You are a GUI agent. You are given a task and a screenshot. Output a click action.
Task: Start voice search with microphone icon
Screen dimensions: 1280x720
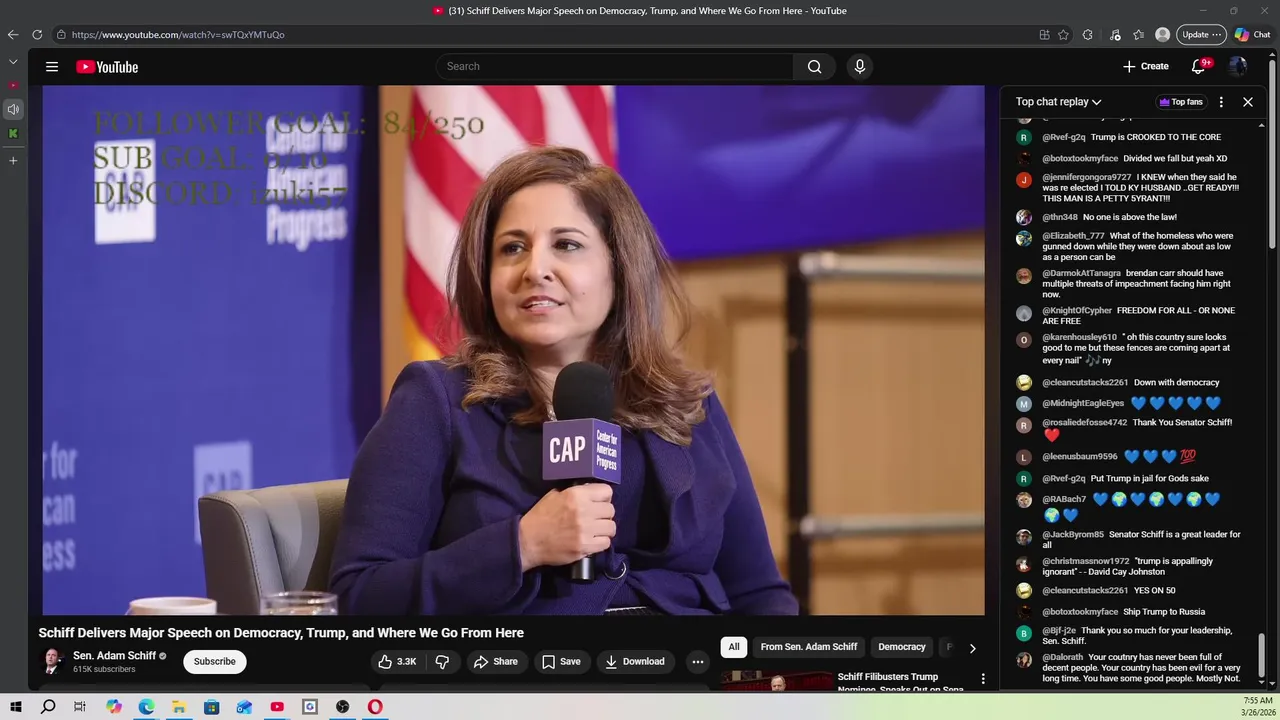(859, 67)
